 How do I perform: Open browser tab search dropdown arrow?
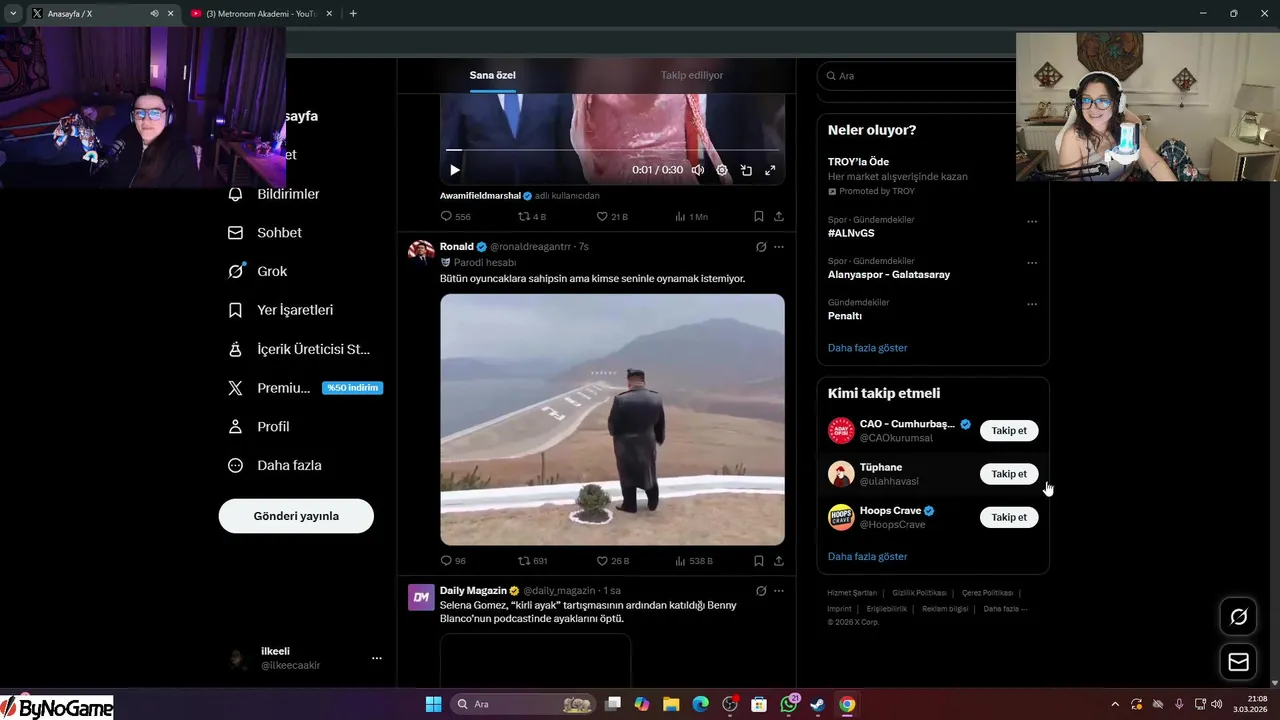pos(13,13)
